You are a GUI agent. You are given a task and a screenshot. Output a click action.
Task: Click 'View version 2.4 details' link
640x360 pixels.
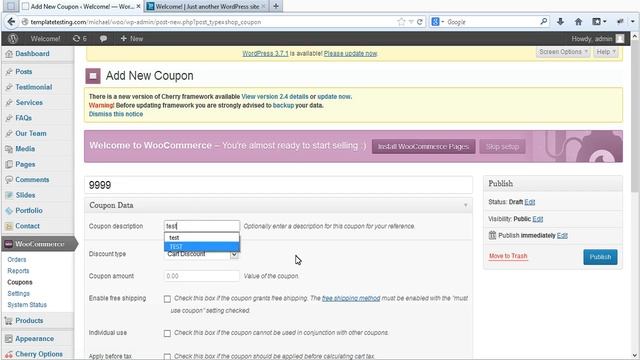[x=275, y=97]
